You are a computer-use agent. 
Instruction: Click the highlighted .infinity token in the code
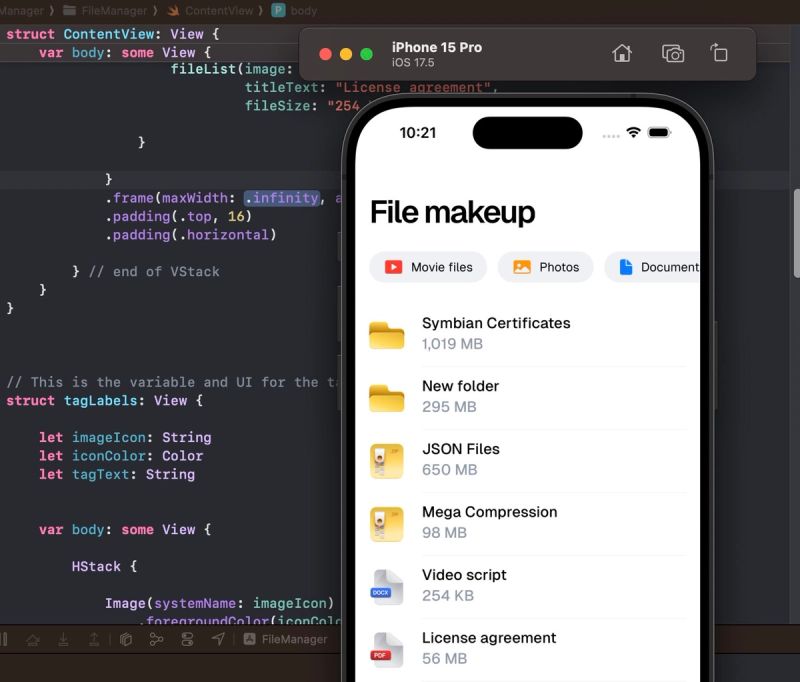pyautogui.click(x=282, y=197)
